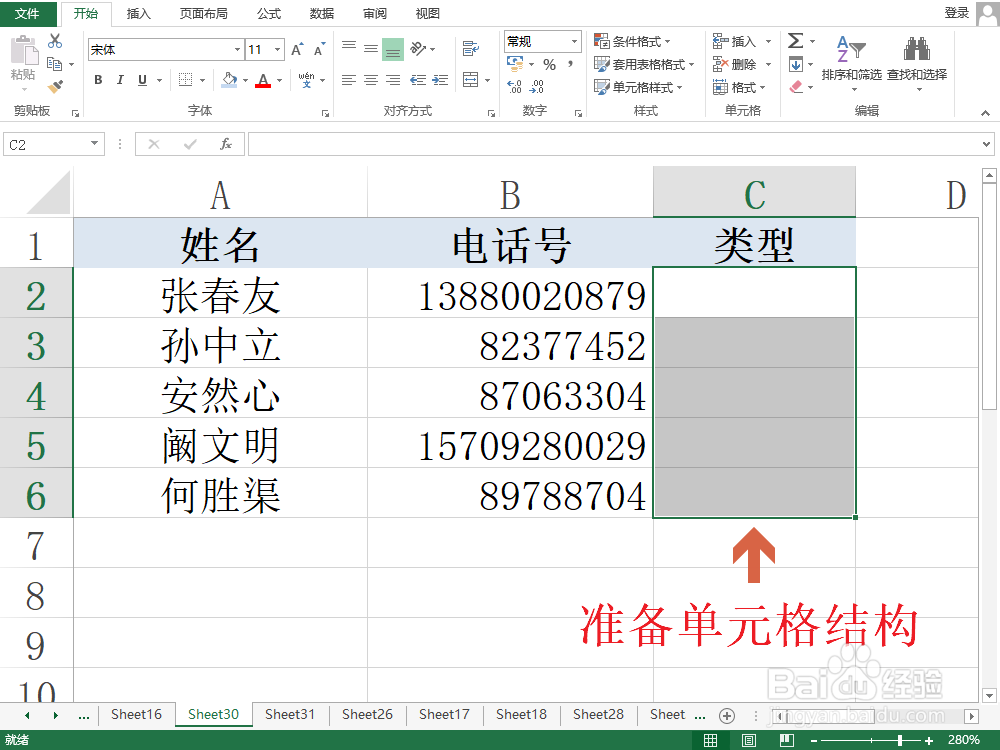The height and width of the screenshot is (750, 1000).
Task: Toggle italic formatting
Action: point(119,79)
